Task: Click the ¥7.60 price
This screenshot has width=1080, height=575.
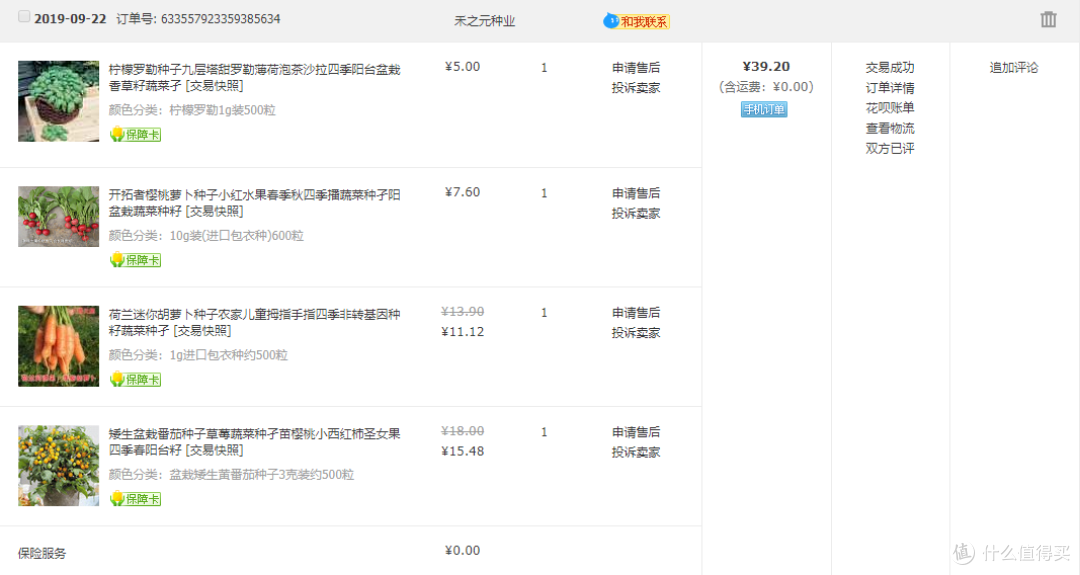Action: (x=462, y=191)
